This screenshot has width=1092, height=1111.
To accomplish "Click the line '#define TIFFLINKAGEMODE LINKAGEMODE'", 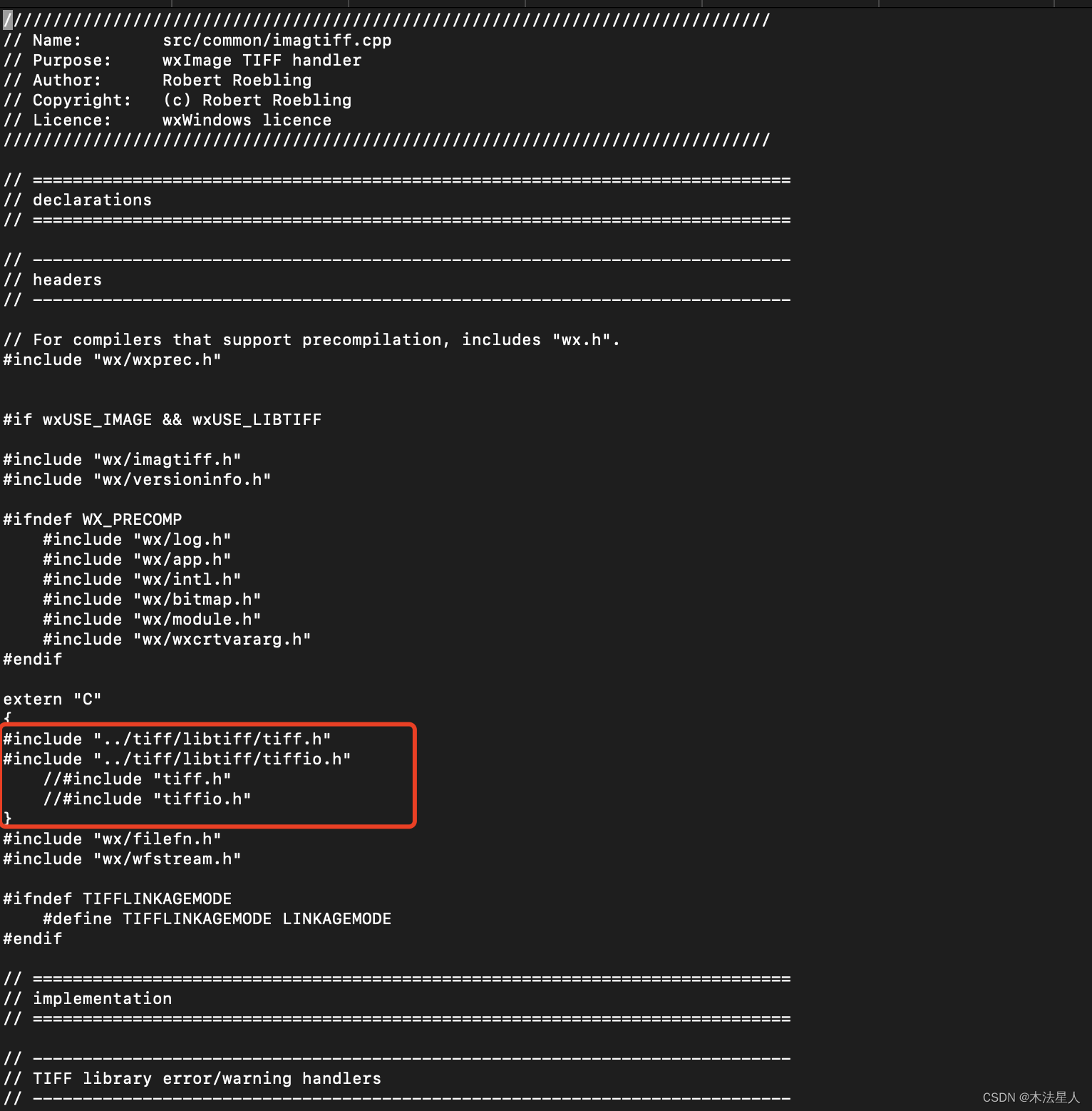I will coord(217,919).
